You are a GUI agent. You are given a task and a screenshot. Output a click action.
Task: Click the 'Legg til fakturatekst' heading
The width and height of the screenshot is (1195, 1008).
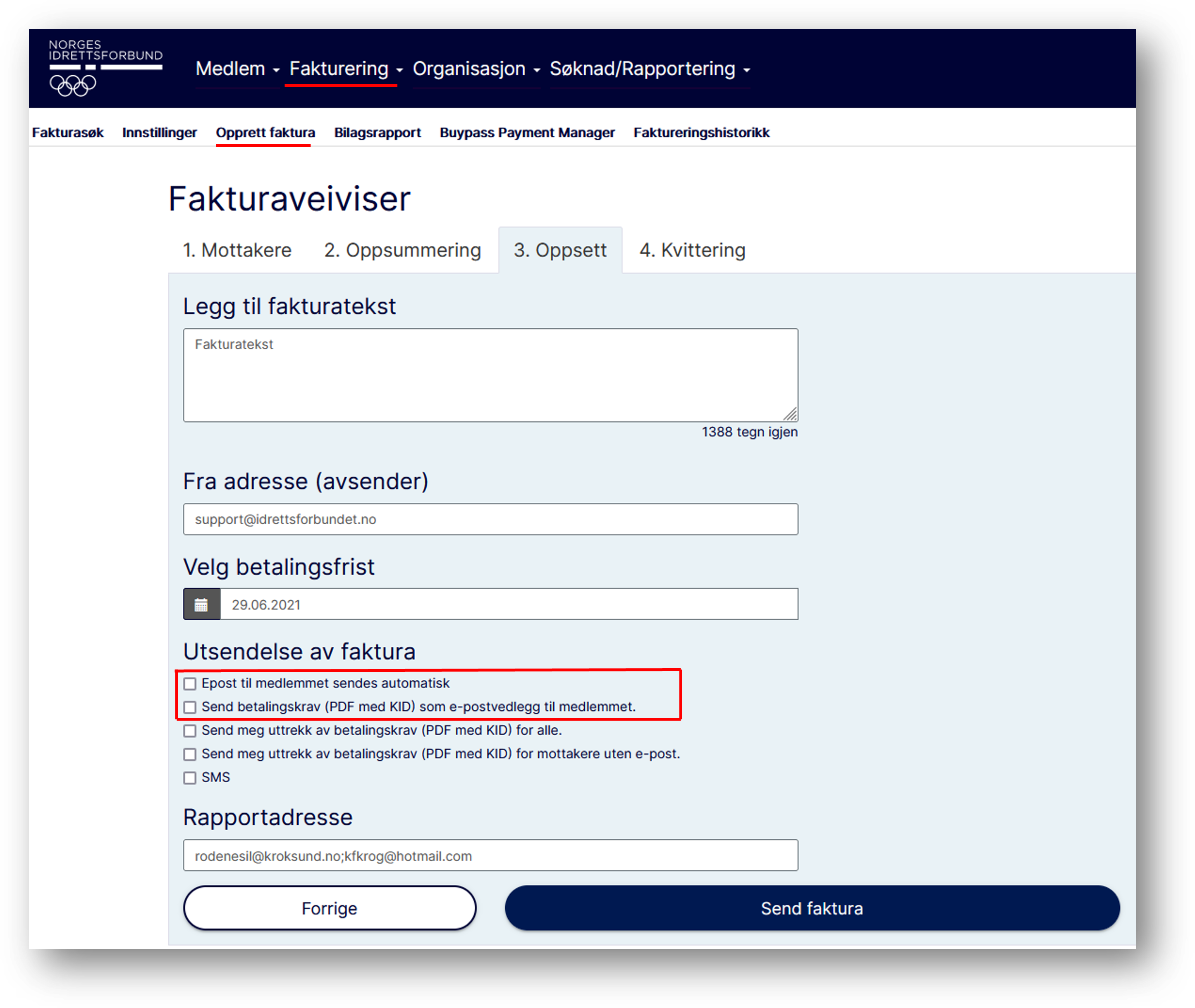tap(289, 307)
